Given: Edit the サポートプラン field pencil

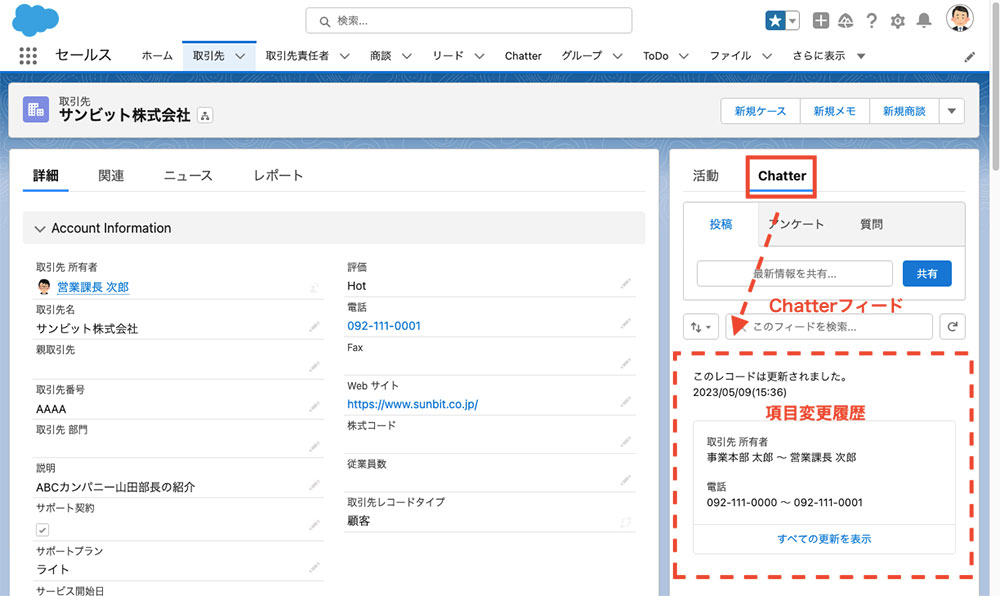Looking at the screenshot, I should point(314,567).
